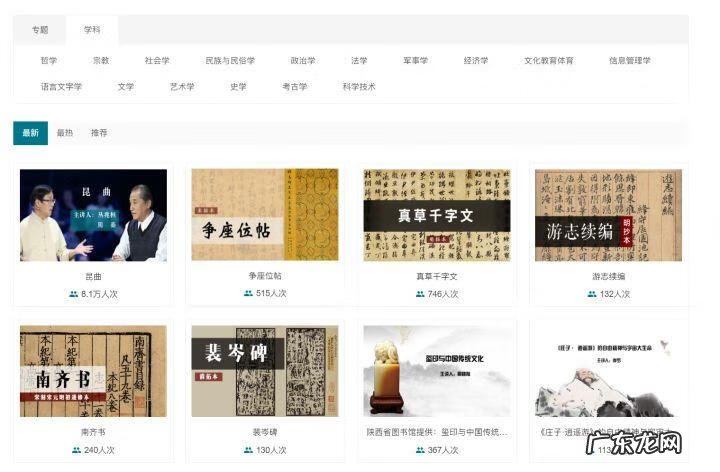Click viewer icon beside 130人次

coord(248,450)
